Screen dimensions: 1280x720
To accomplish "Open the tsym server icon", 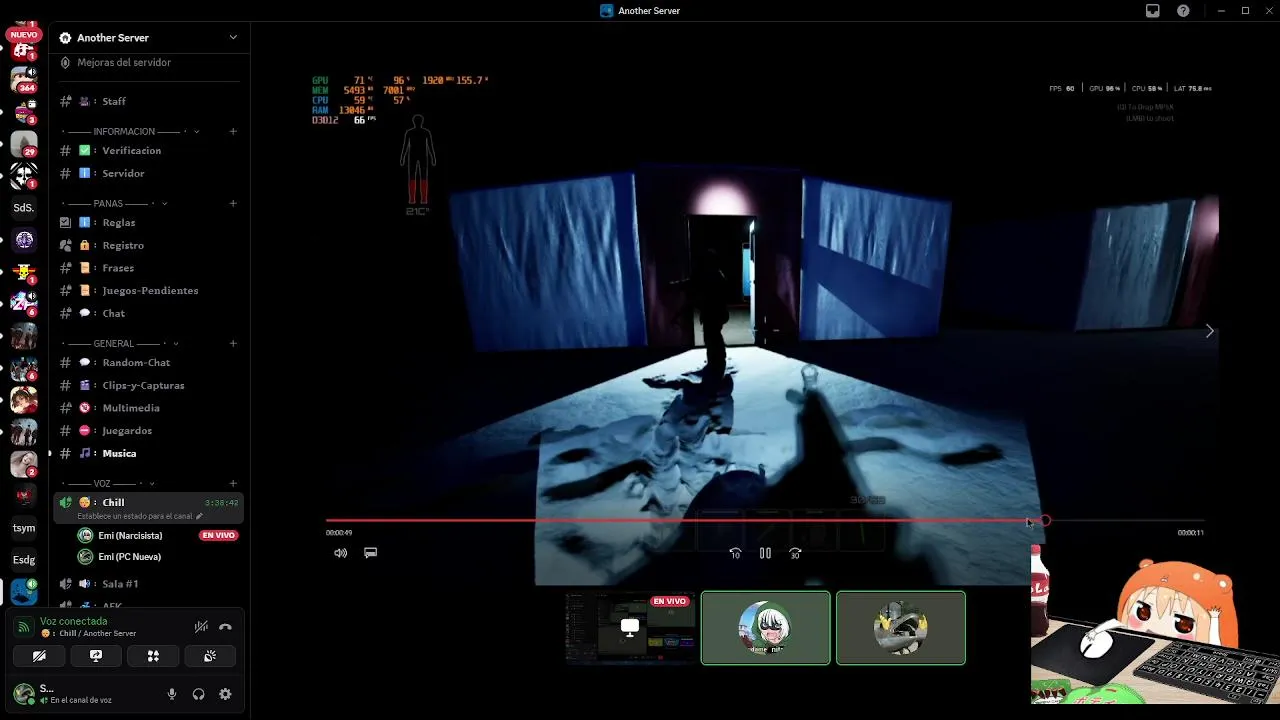I will coord(24,528).
